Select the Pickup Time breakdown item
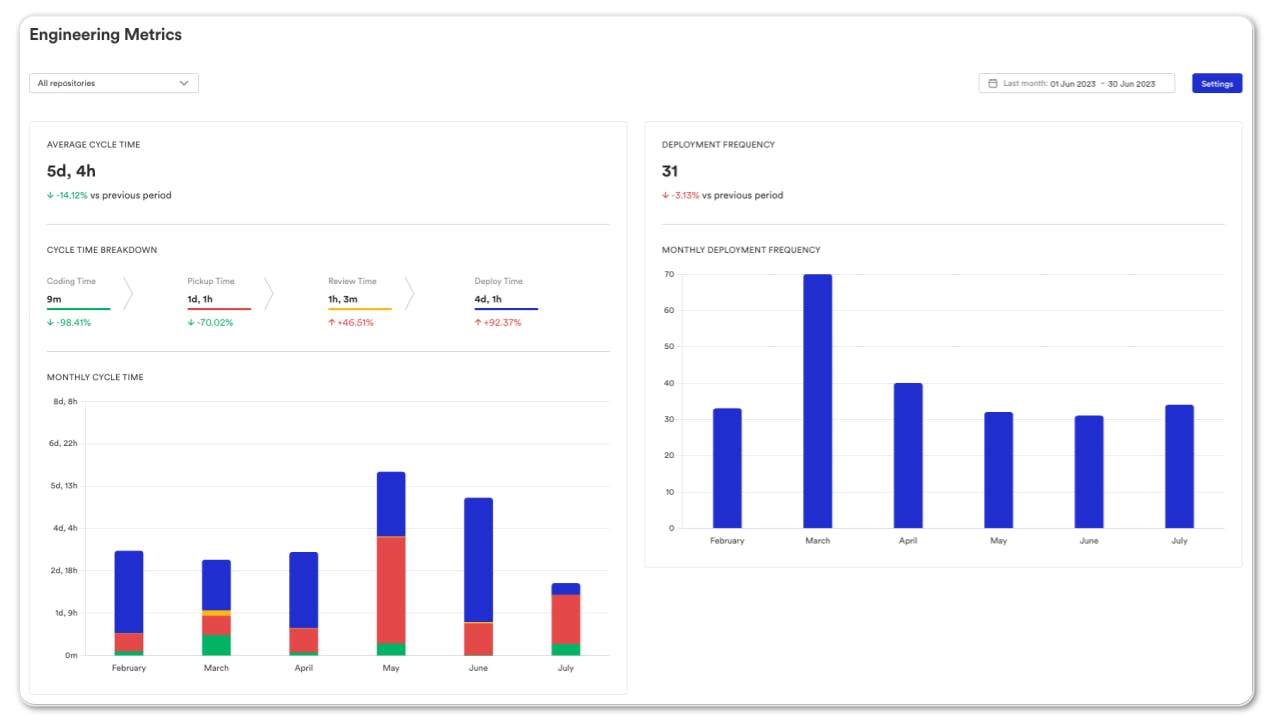Screen dimensions: 1280x720 point(218,300)
